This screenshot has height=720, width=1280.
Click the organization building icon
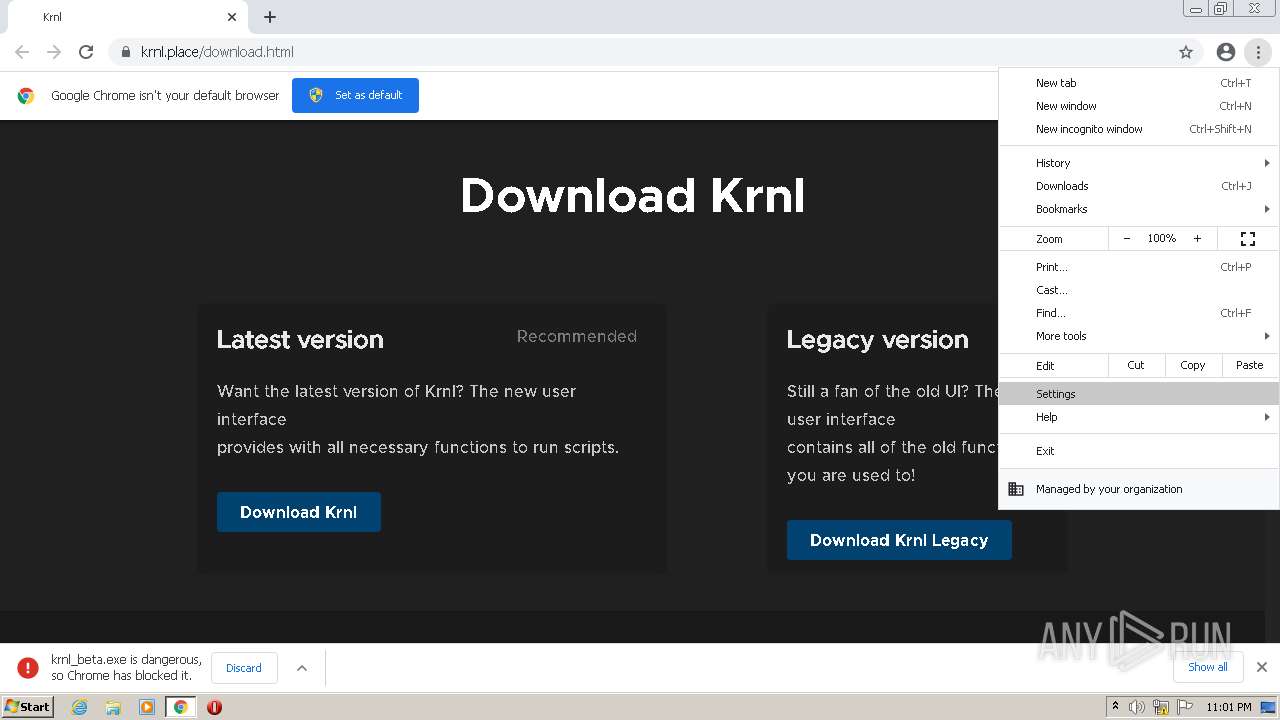(x=1016, y=489)
